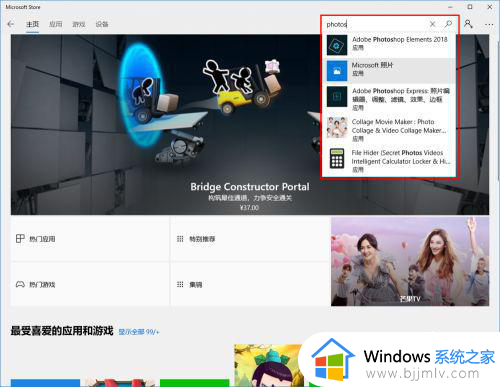The height and width of the screenshot is (387, 500).
Task: Close the Microsoft Store window
Action: pyautogui.click(x=490, y=7)
